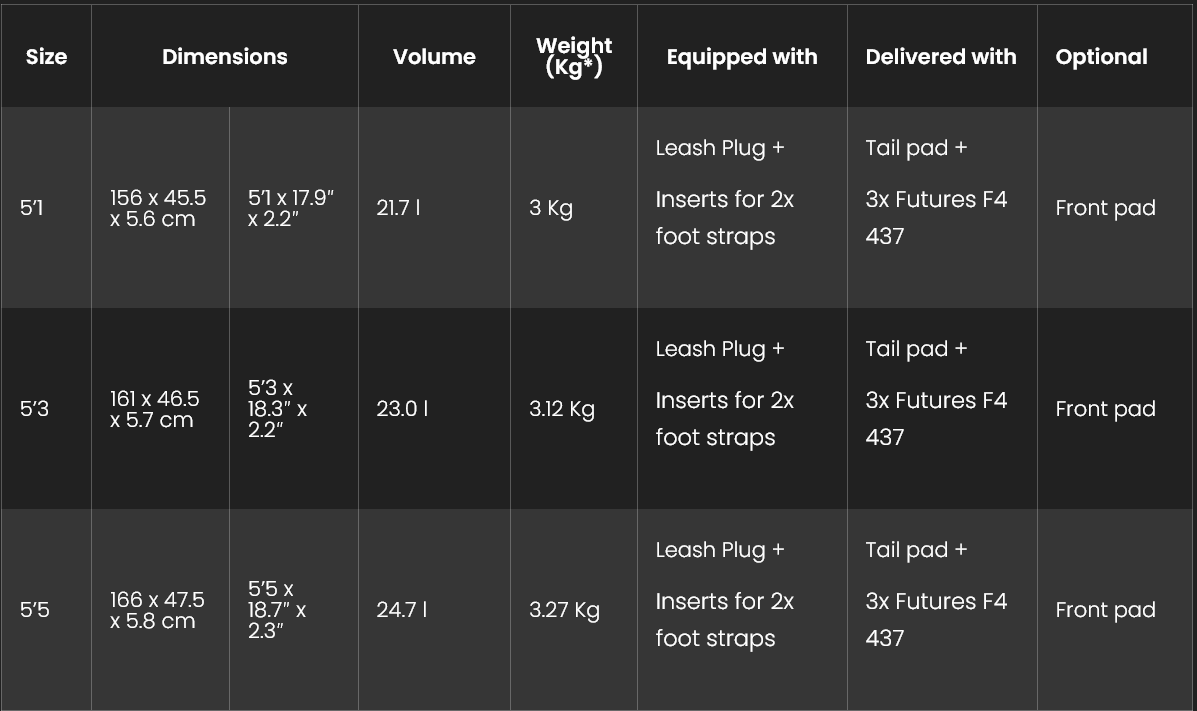Click the 21.7 l volume value
1197x711 pixels.
pyautogui.click(x=398, y=208)
